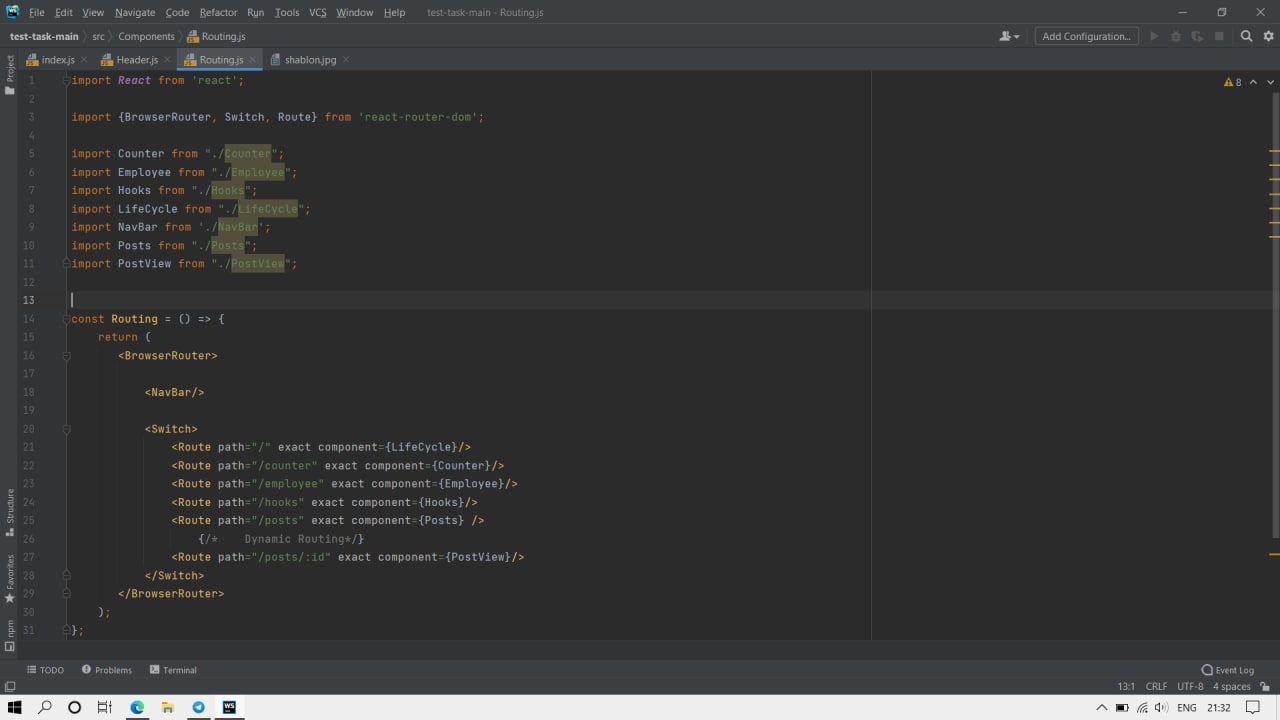Image resolution: width=1280 pixels, height=720 pixels.
Task: Open the Terminal tool window
Action: (x=173, y=670)
